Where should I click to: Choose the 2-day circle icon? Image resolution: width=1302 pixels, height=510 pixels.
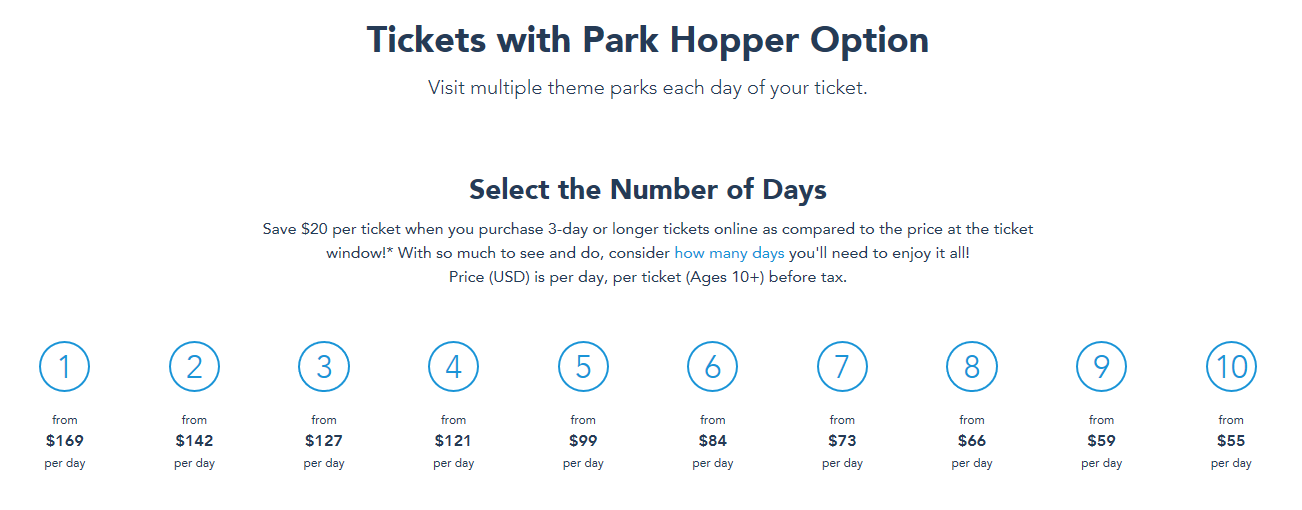pyautogui.click(x=194, y=367)
